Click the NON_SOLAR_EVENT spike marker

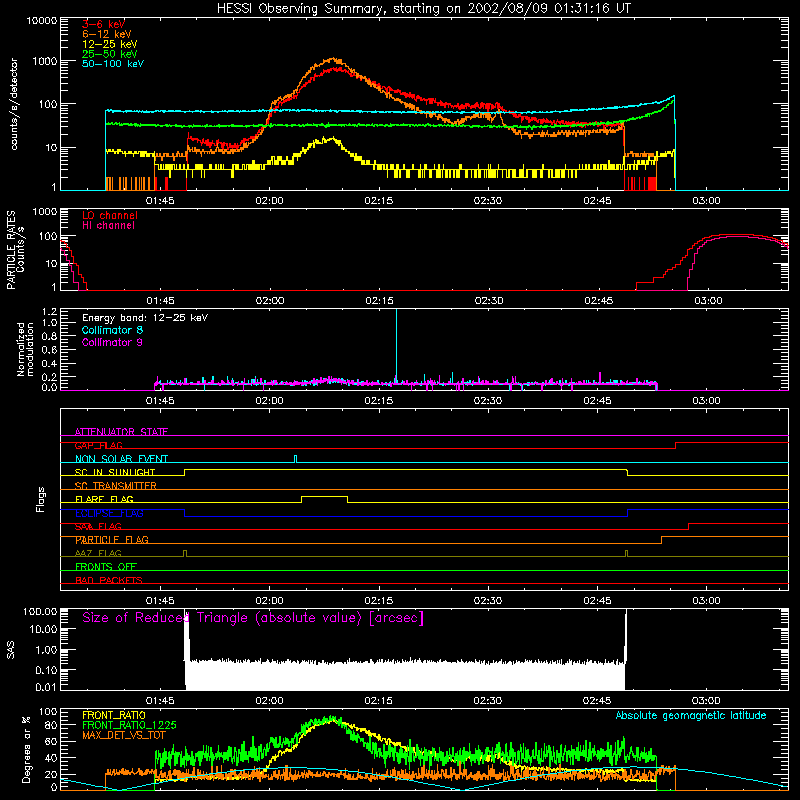pos(295,459)
